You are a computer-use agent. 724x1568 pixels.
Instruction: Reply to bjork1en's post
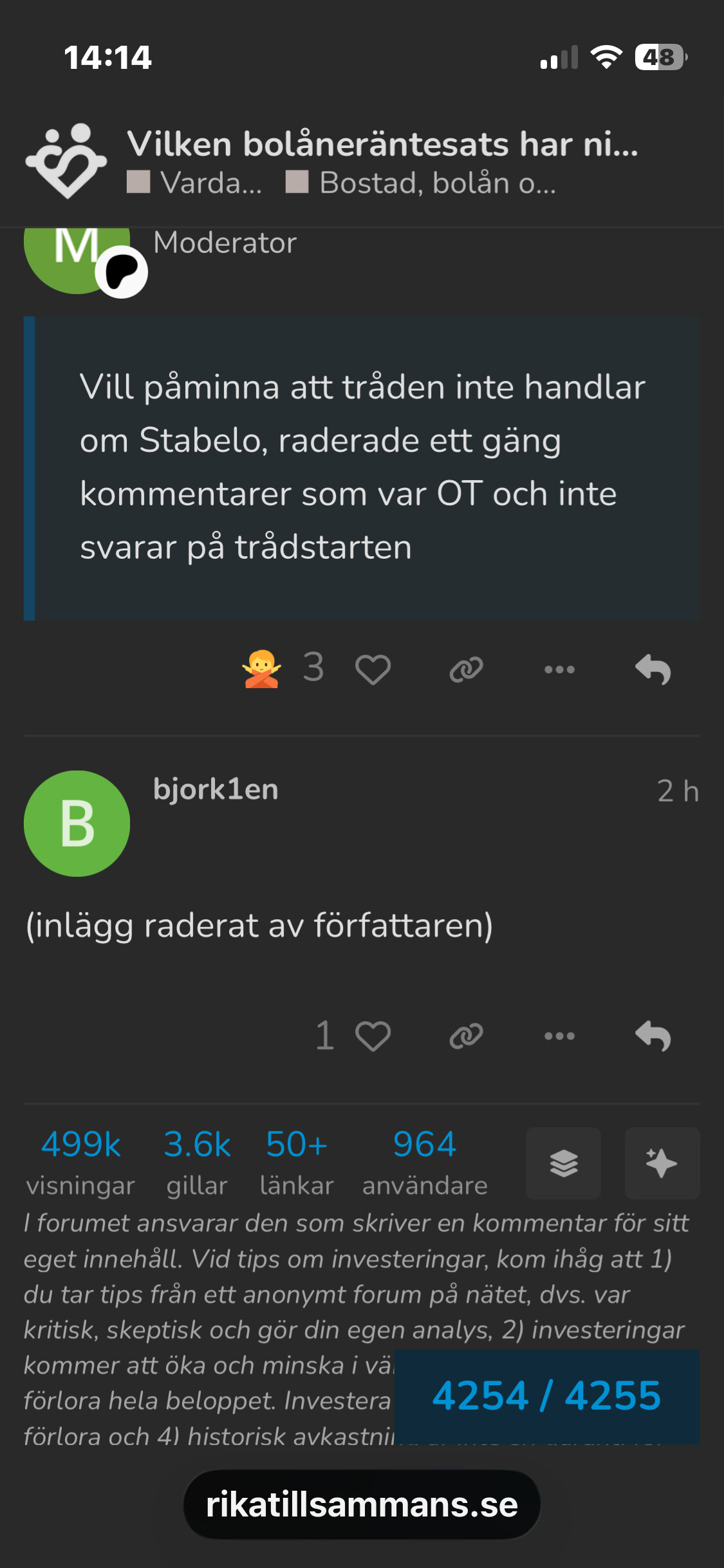[x=653, y=1036]
